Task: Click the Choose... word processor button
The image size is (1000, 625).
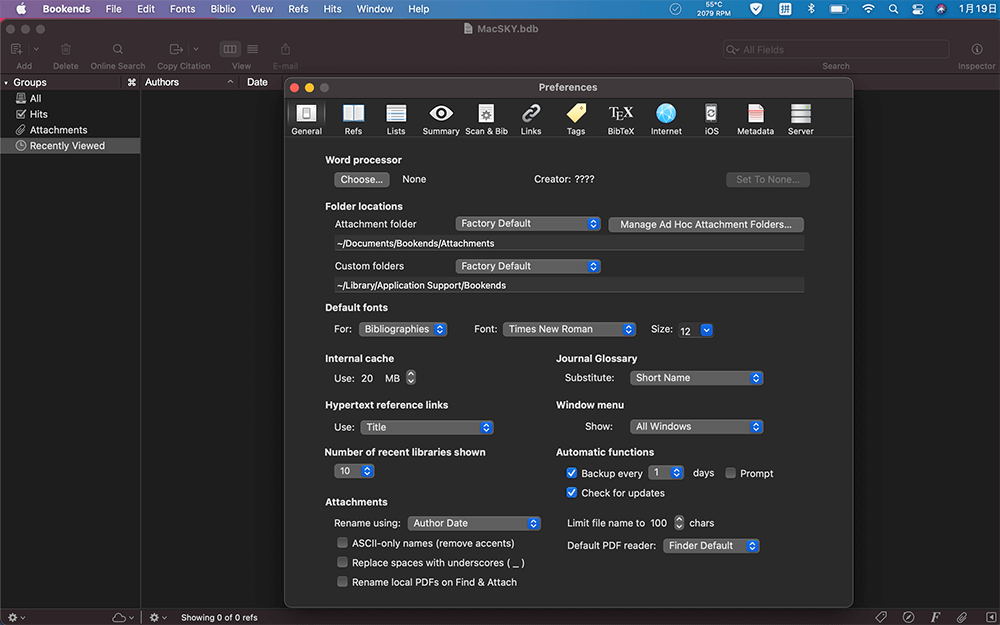Action: (362, 179)
